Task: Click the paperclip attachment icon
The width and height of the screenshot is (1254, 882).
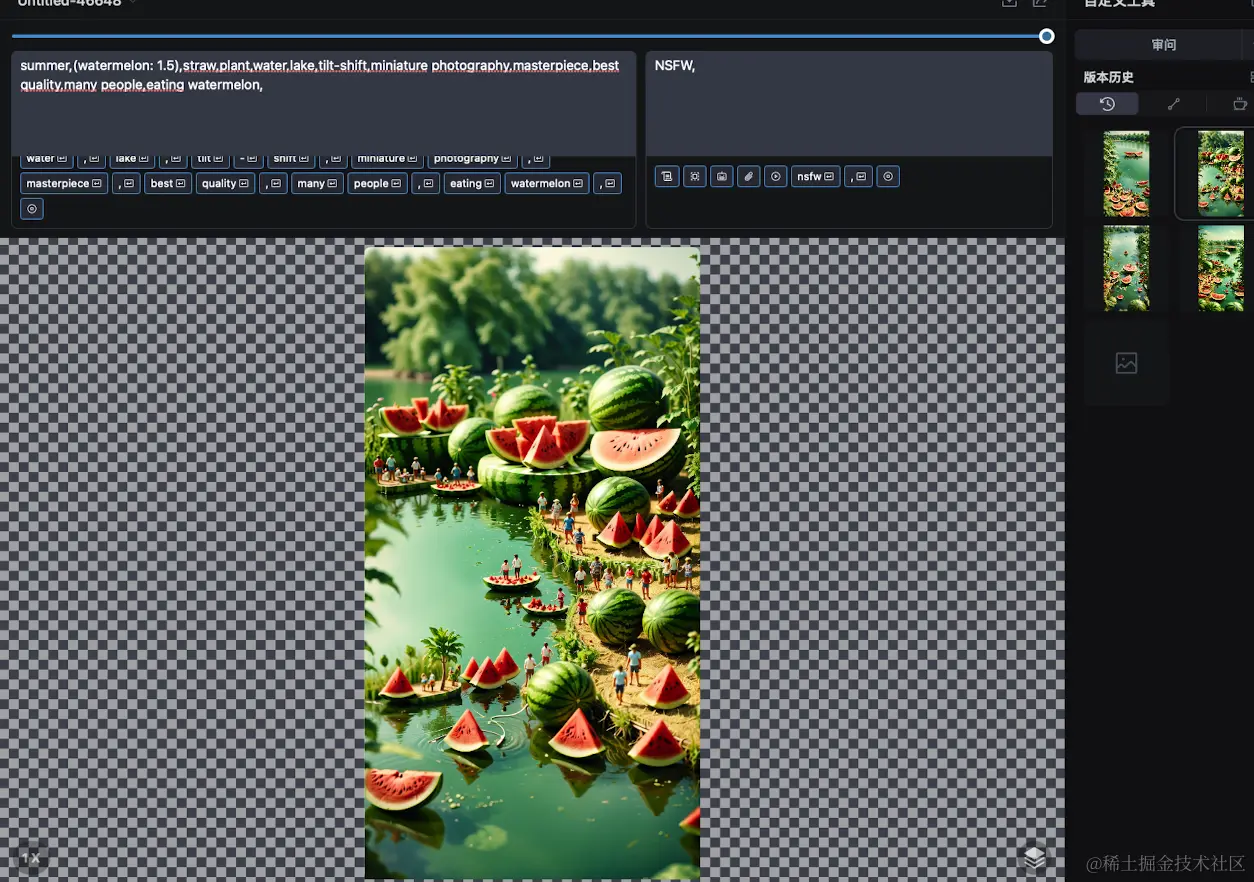Action: [749, 177]
